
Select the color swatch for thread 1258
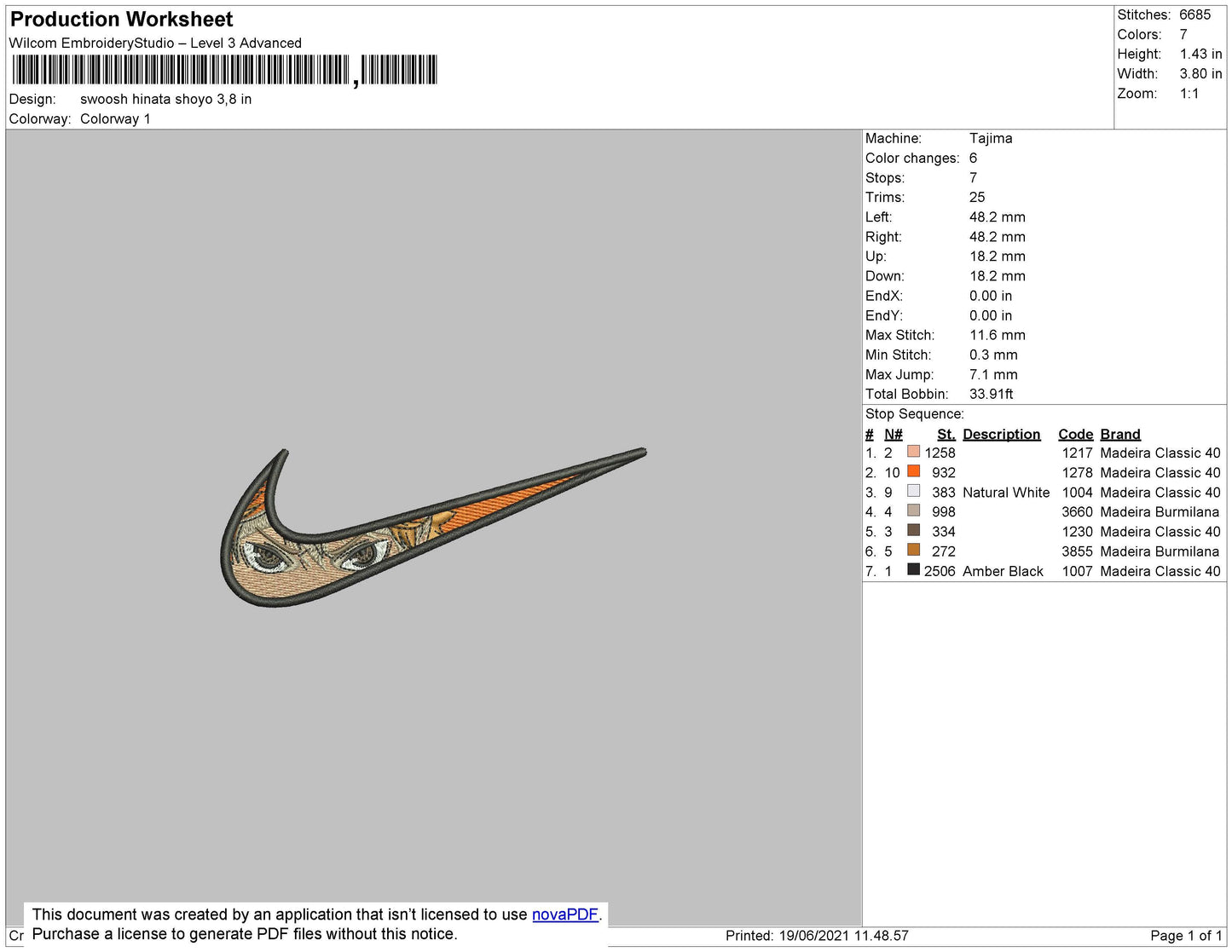tap(913, 452)
